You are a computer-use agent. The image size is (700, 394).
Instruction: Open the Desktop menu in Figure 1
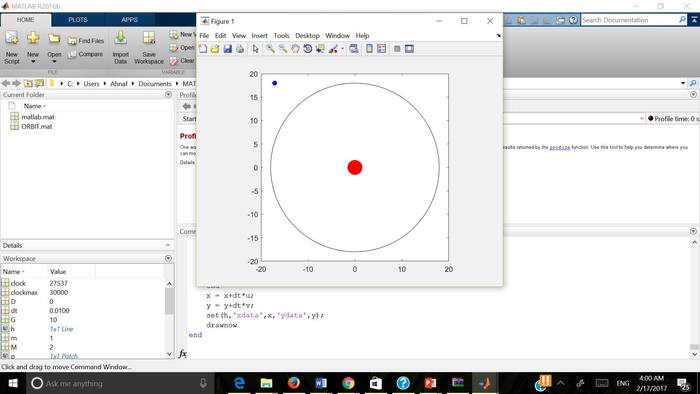[x=307, y=36]
